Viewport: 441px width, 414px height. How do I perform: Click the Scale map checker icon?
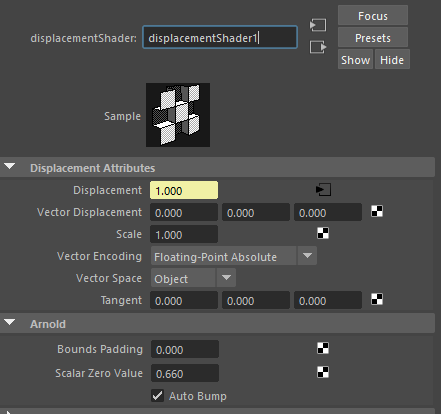pyautogui.click(x=323, y=233)
